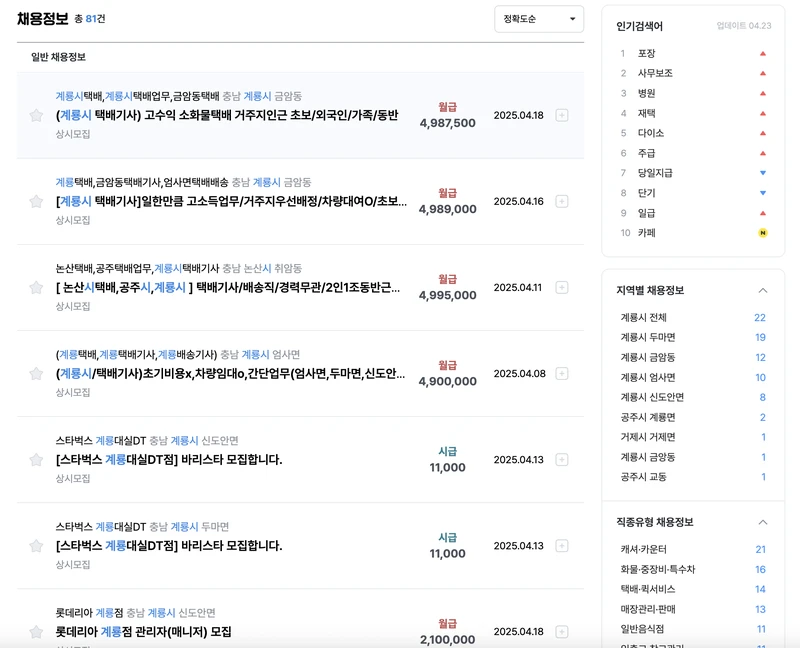Open the 정확도순 sort dropdown
The image size is (800, 648).
[538, 20]
